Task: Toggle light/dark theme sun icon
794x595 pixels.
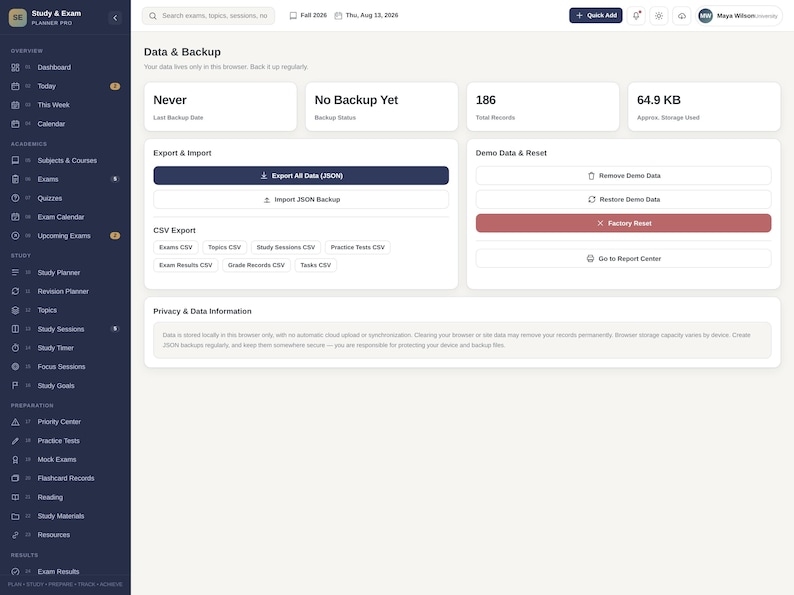Action: (659, 16)
